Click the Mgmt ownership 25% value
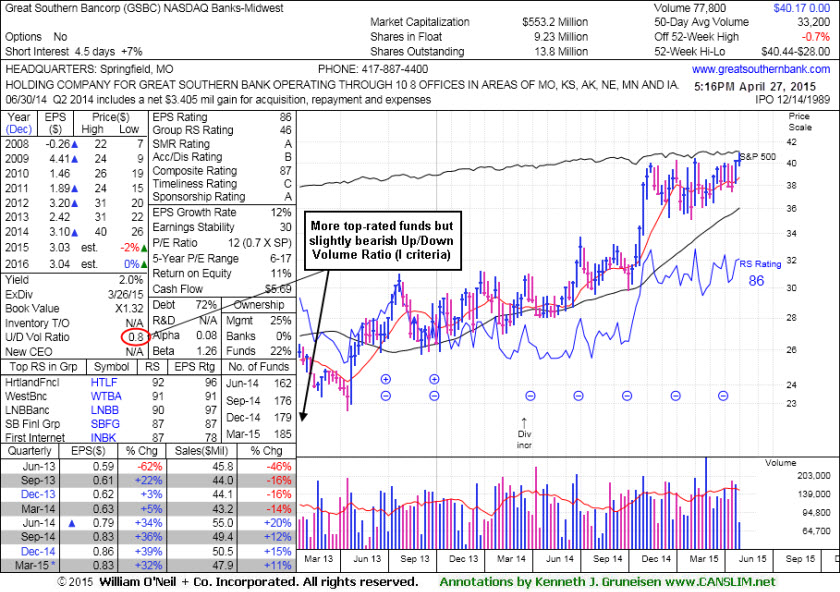 pyautogui.click(x=281, y=321)
